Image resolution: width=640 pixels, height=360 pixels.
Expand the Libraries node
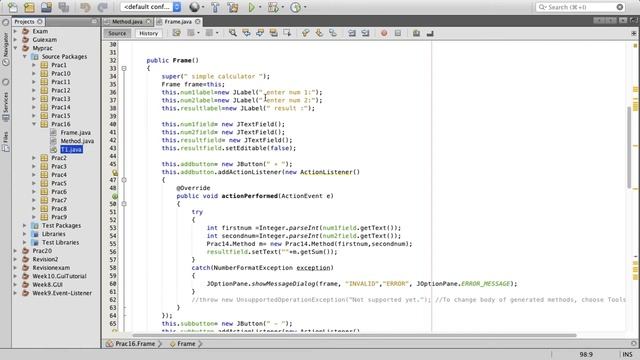click(x=25, y=234)
